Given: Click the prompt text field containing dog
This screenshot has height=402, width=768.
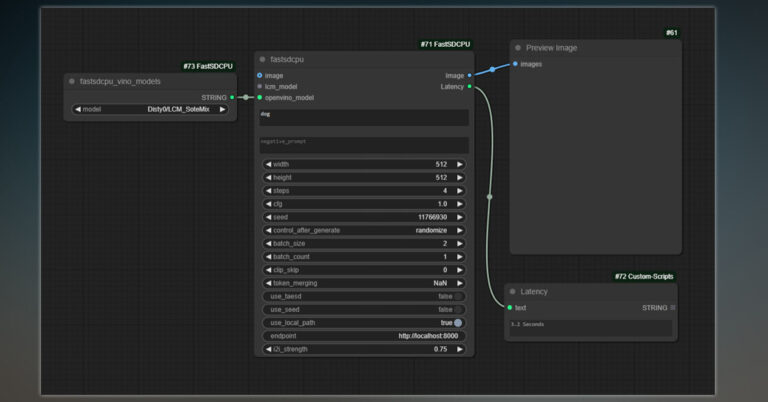Looking at the screenshot, I should [363, 118].
